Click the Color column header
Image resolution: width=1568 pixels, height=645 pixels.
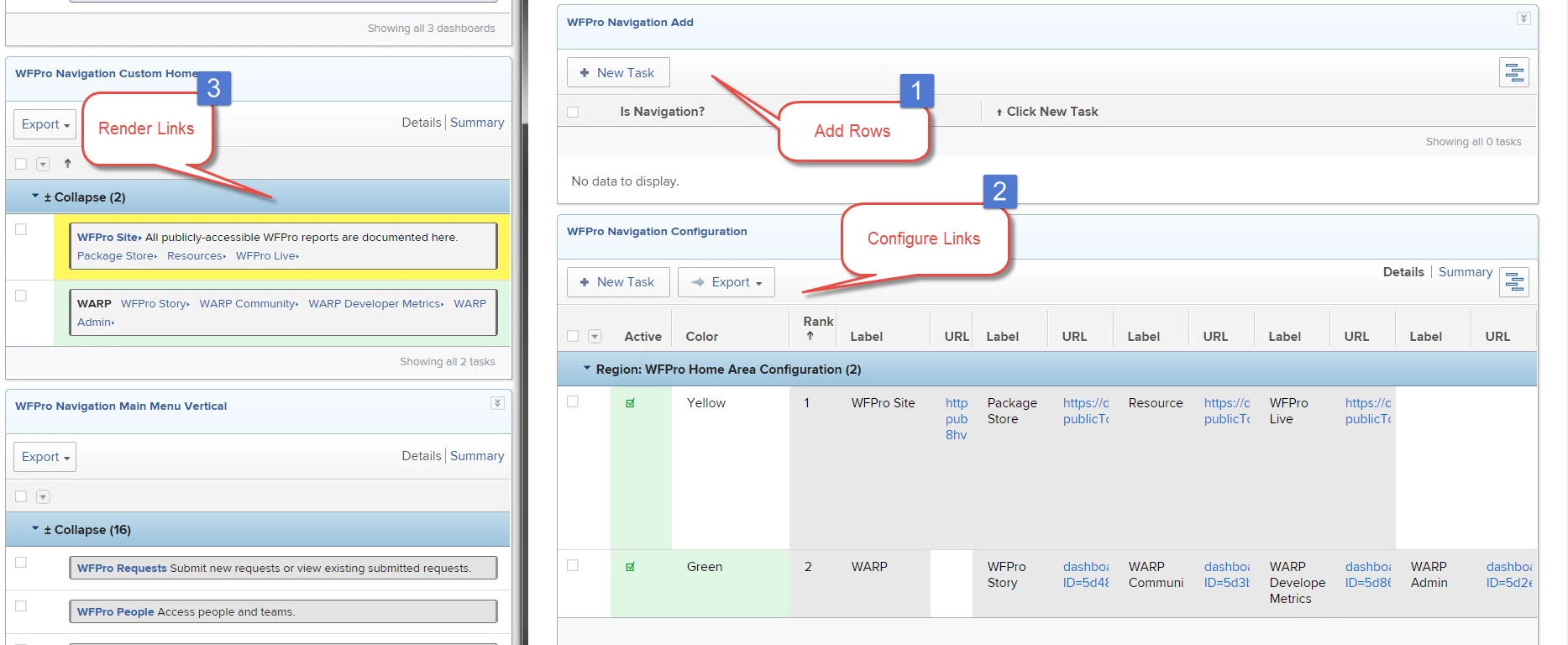[701, 337]
